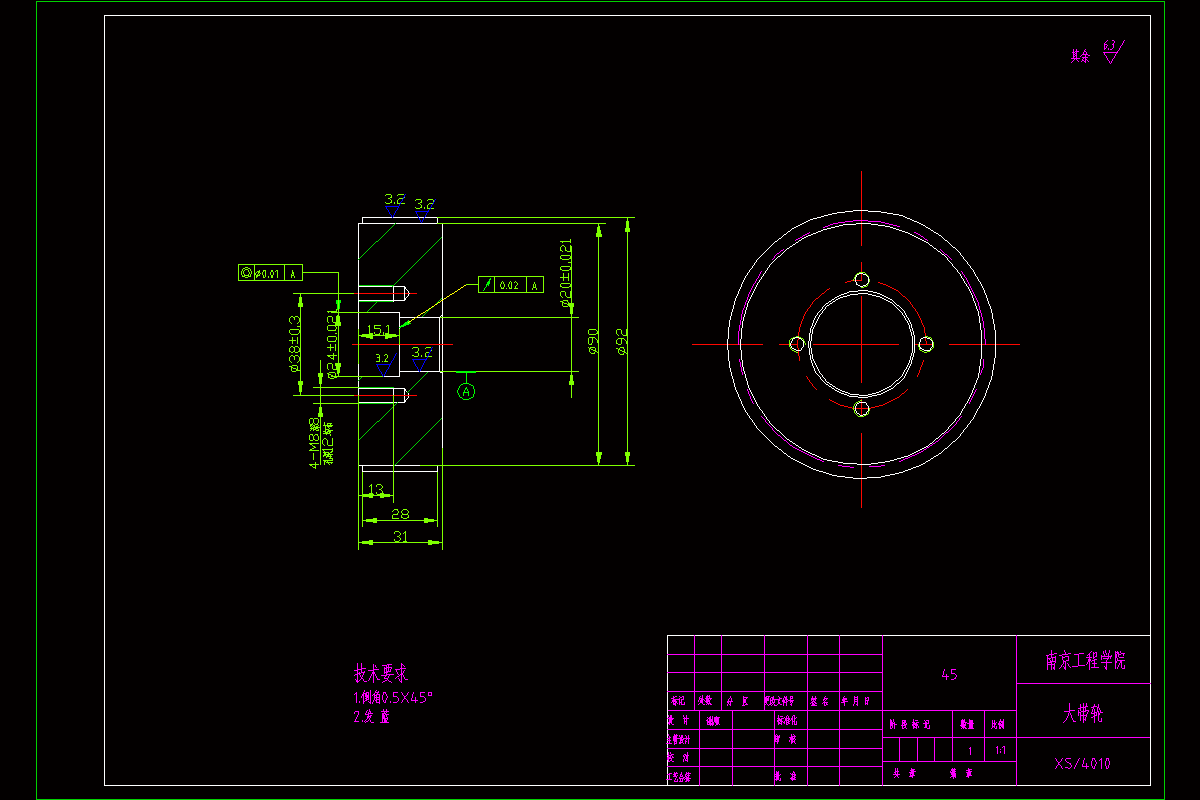This screenshot has height=800, width=1200.
Task: Select the 阶段标记 cell text
Action: [x=910, y=724]
